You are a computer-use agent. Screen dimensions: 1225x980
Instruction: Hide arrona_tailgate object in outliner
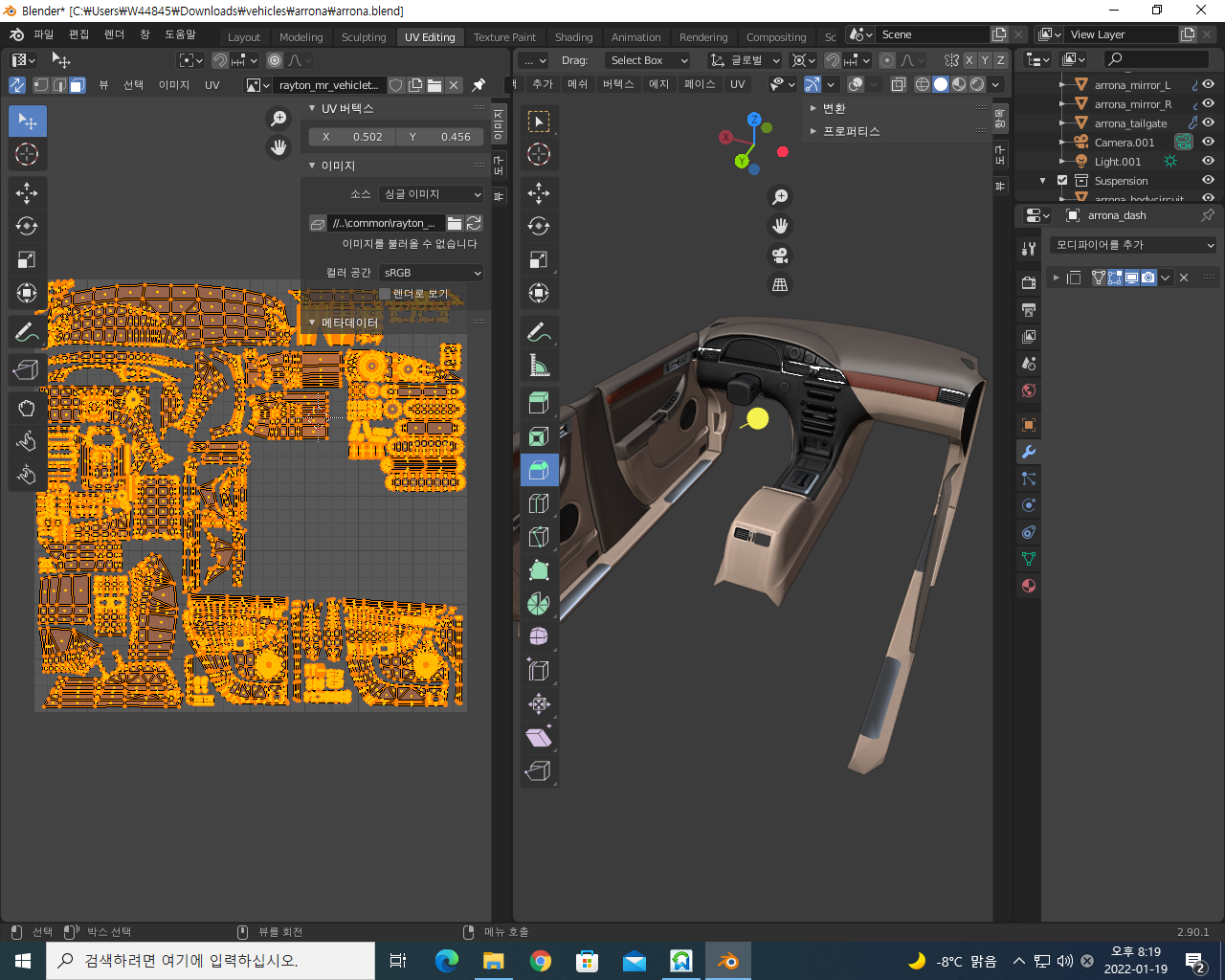pos(1208,123)
